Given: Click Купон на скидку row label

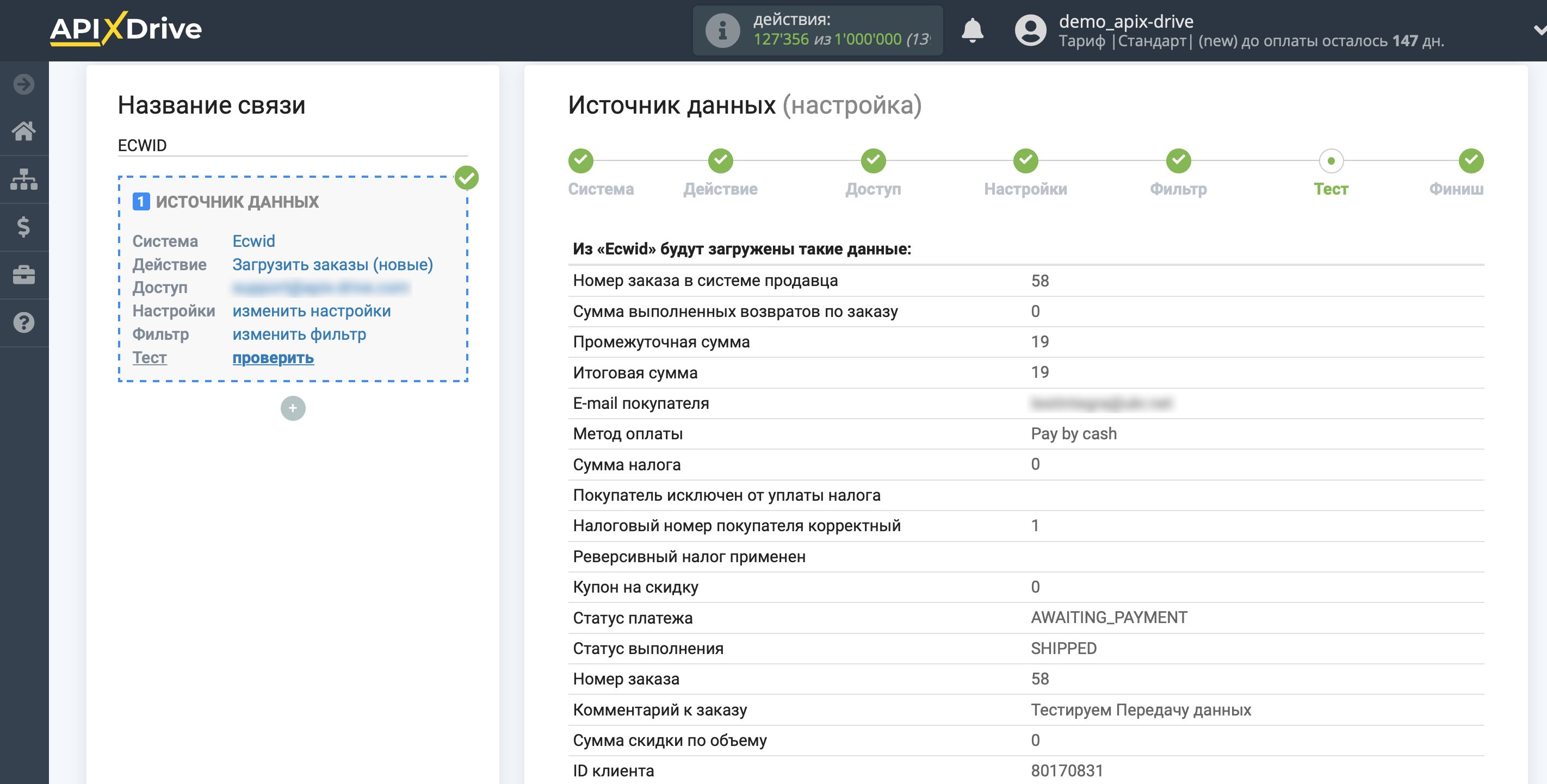Looking at the screenshot, I should click(x=635, y=587).
